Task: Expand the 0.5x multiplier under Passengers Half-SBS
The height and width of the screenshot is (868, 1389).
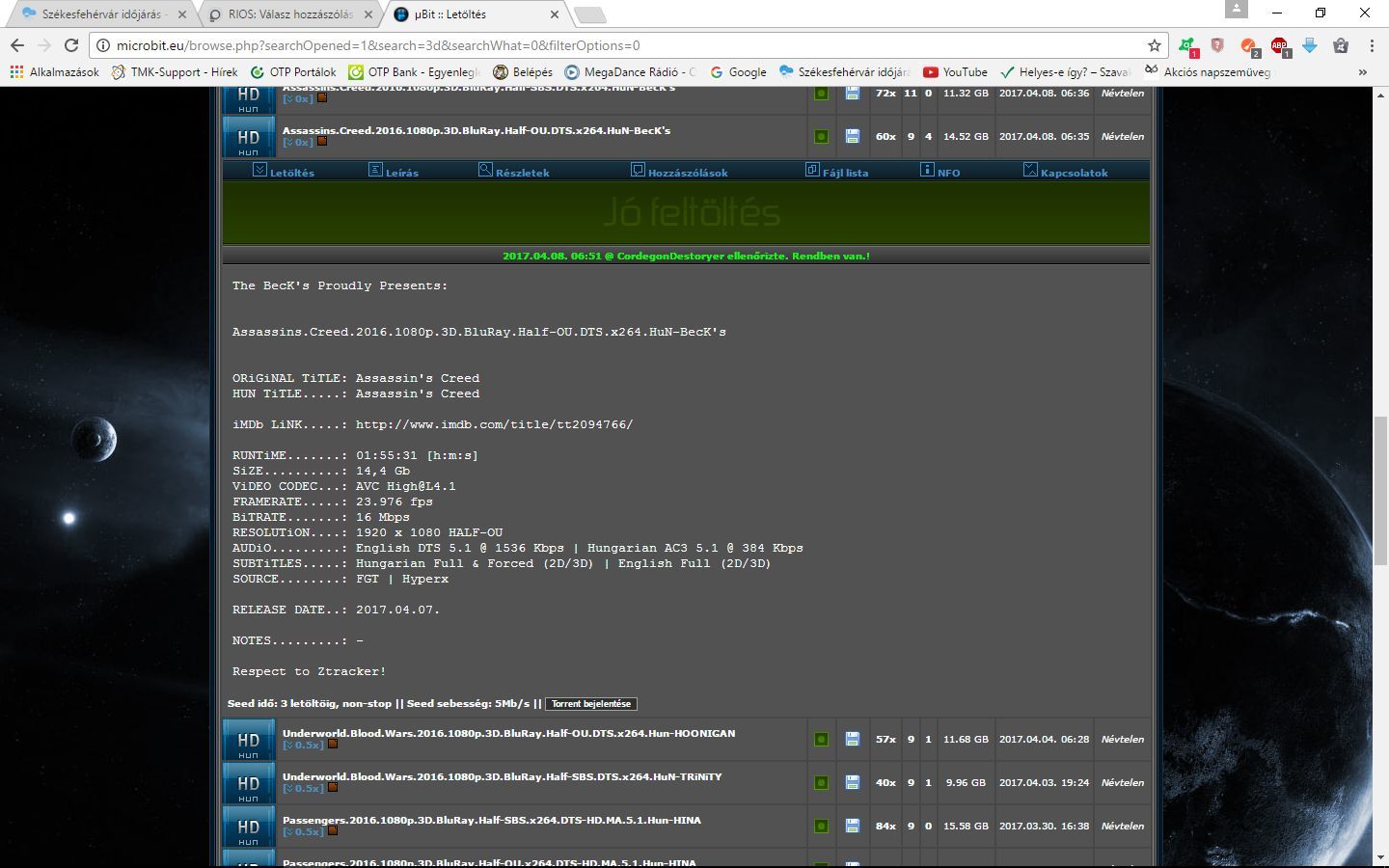Action: (303, 832)
